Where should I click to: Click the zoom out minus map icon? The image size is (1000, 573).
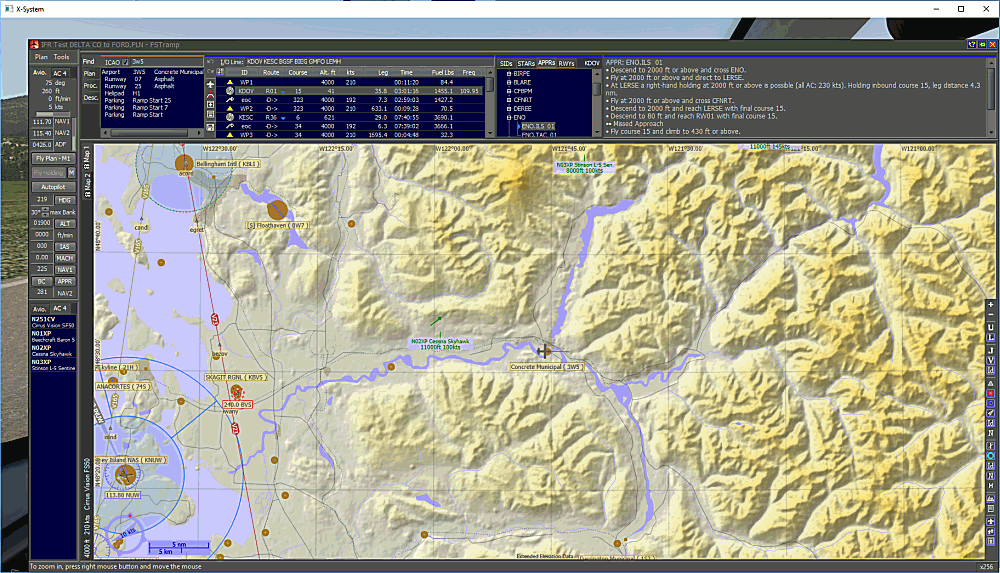pos(991,315)
